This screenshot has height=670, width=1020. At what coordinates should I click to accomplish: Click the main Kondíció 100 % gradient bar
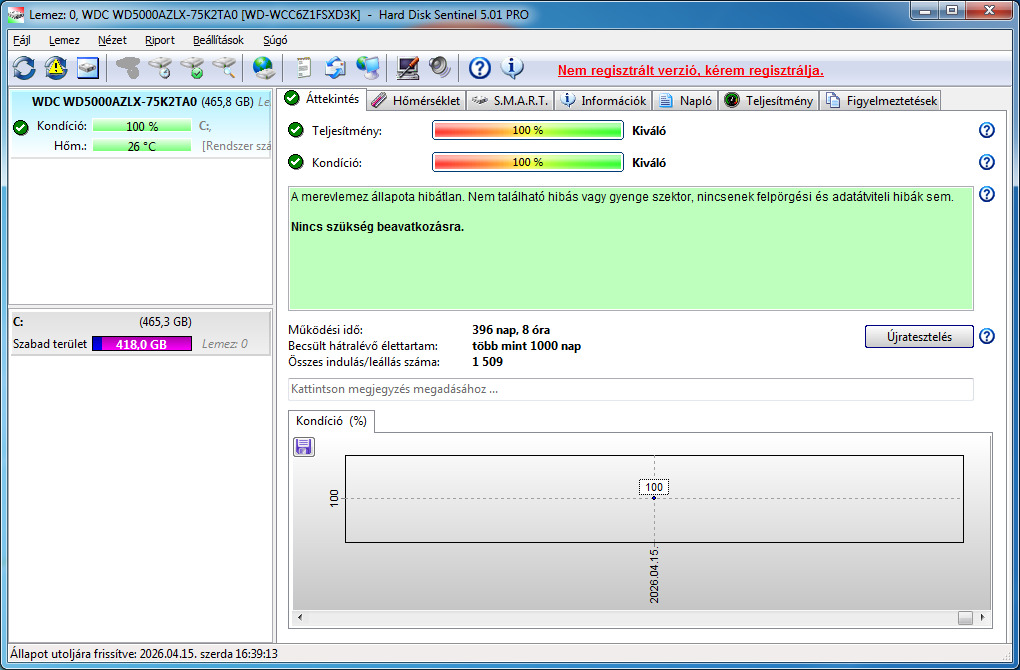(528, 162)
